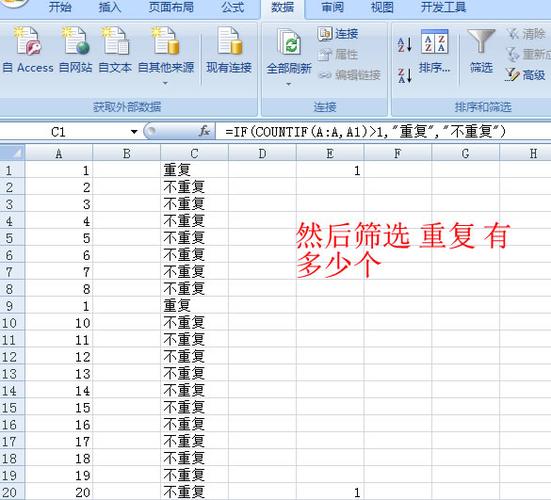Click the Select All corner of the sheet
Viewport: 551px width, 500px height.
tap(12, 153)
